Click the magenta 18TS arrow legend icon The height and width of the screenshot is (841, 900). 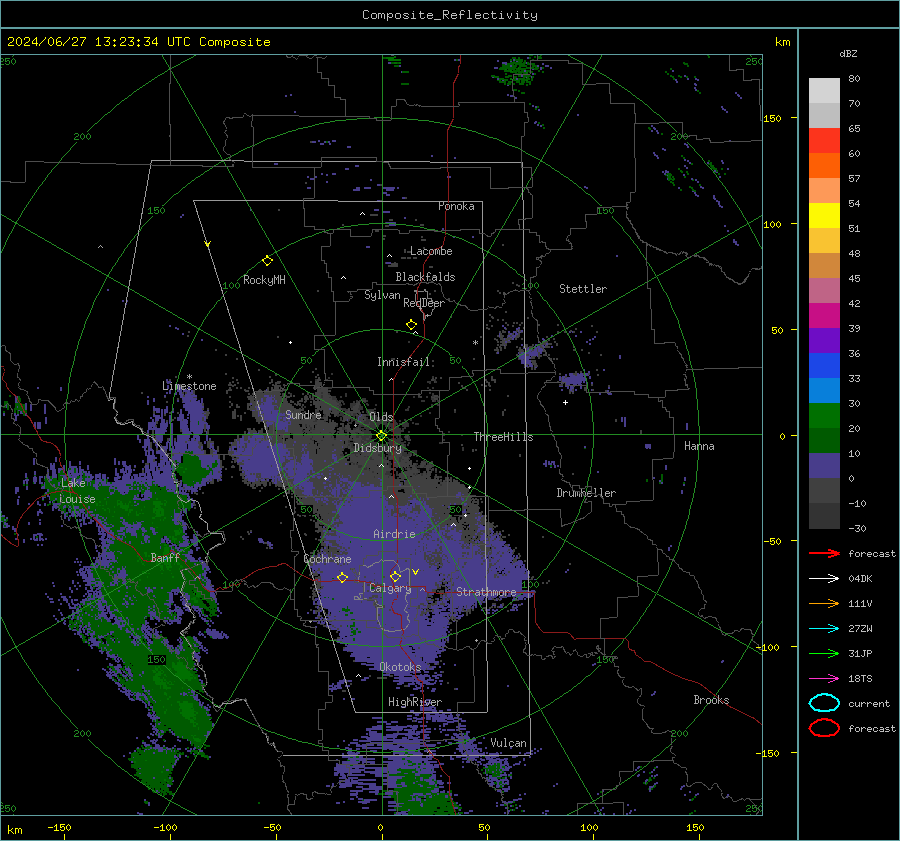pyautogui.click(x=824, y=679)
